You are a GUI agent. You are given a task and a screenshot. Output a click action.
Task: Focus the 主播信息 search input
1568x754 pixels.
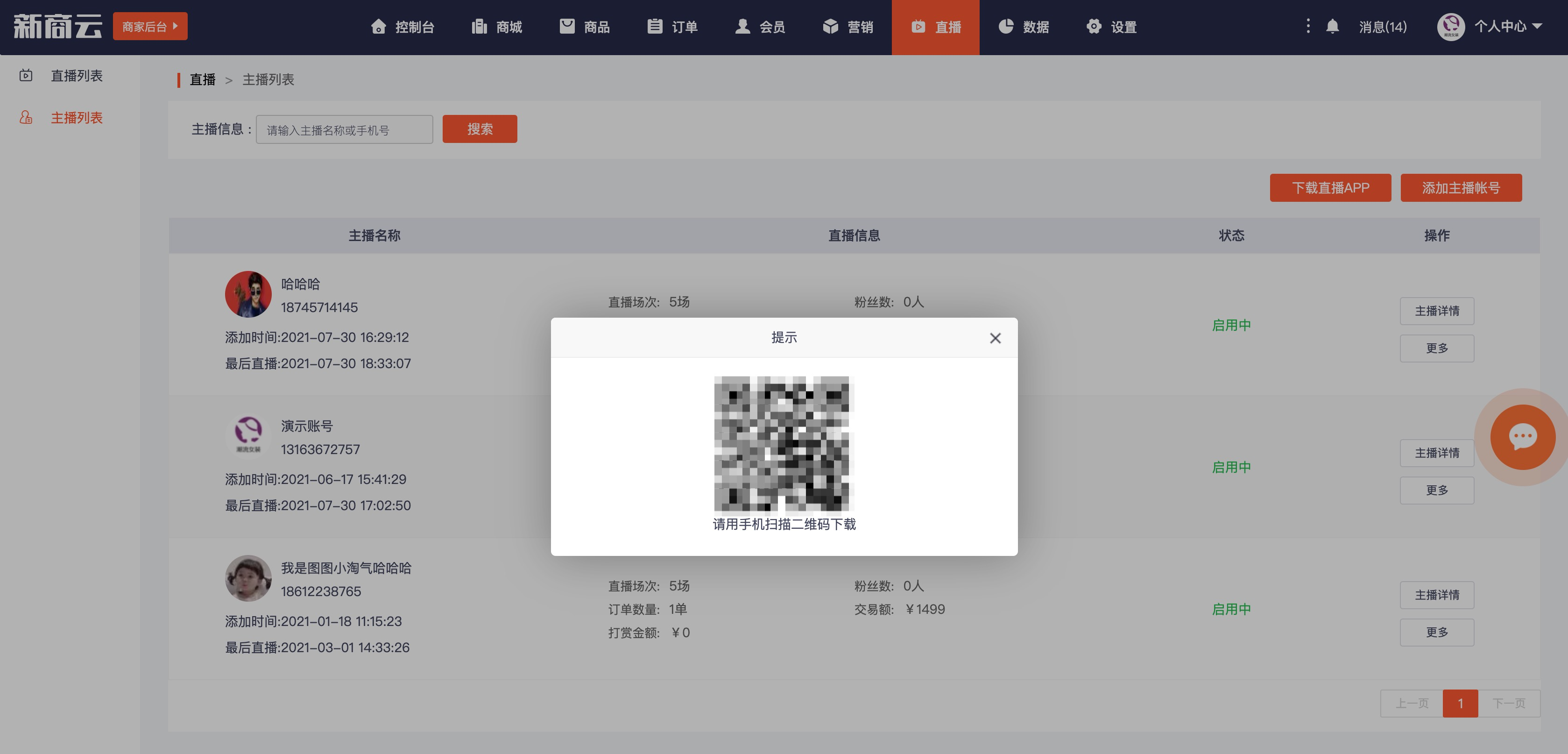click(x=345, y=130)
